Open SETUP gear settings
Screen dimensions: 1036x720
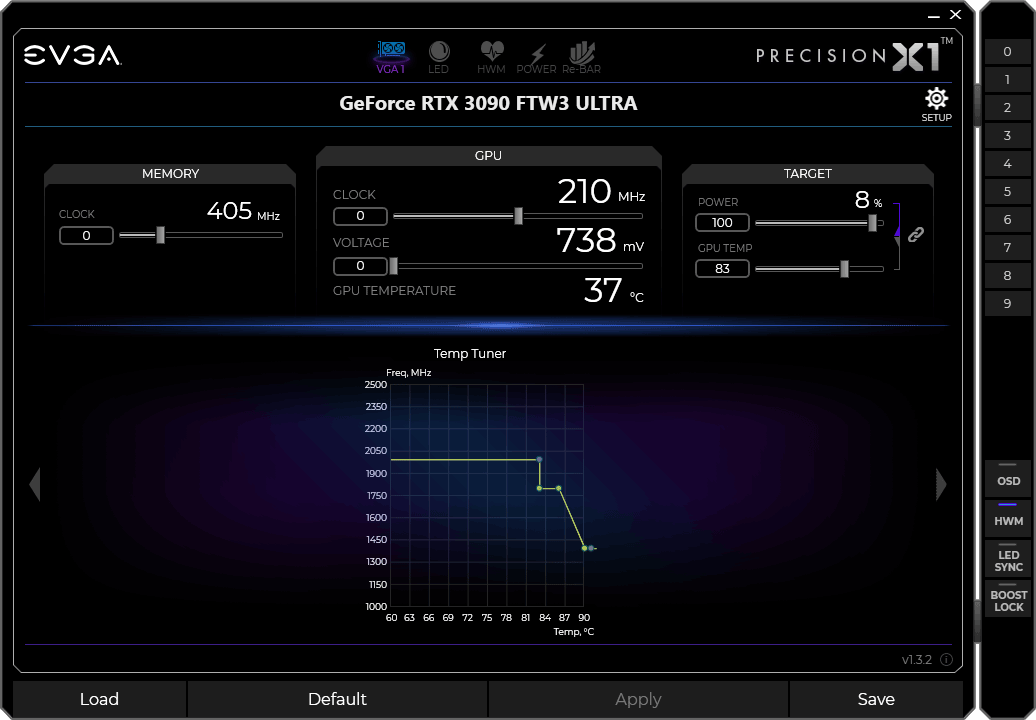(x=936, y=103)
